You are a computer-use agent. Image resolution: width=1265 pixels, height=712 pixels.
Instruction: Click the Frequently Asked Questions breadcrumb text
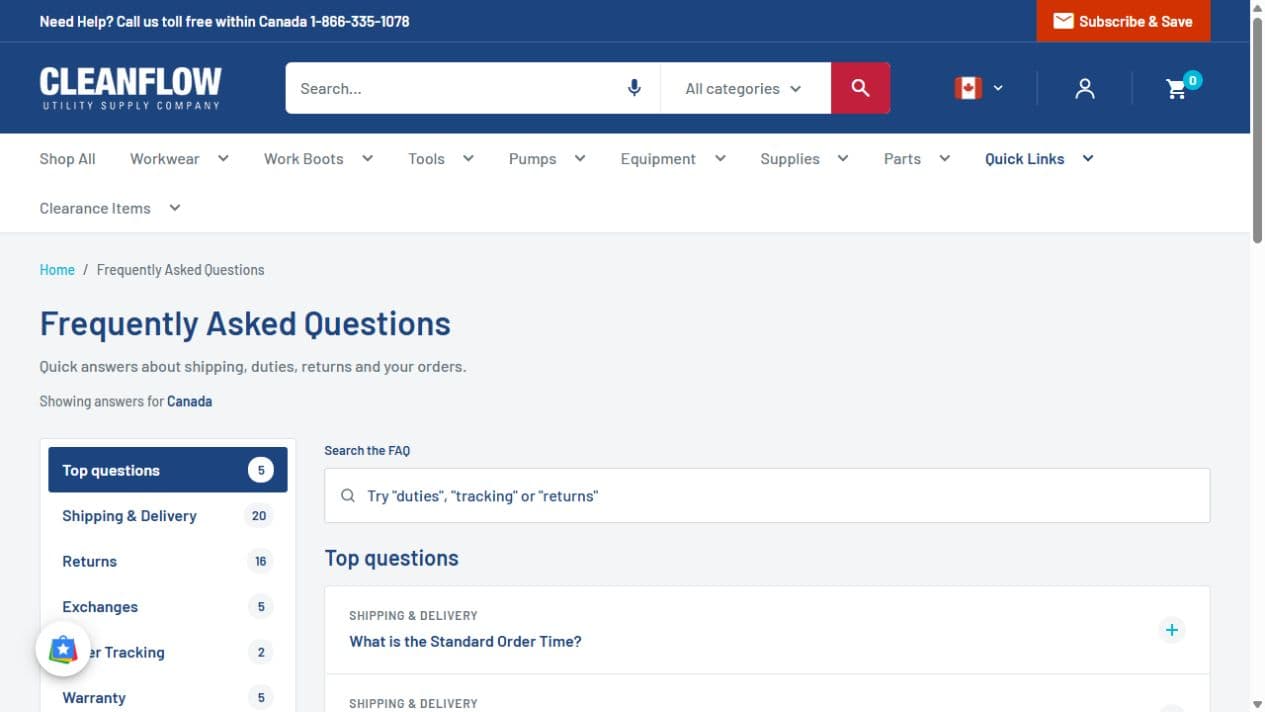[181, 270]
